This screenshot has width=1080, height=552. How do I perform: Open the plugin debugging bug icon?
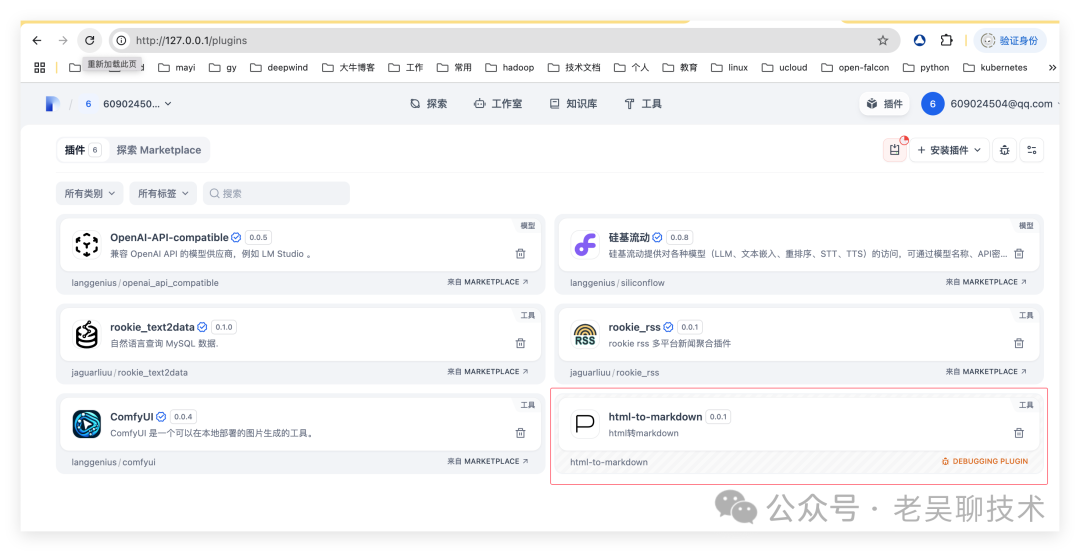pyautogui.click(x=1004, y=150)
